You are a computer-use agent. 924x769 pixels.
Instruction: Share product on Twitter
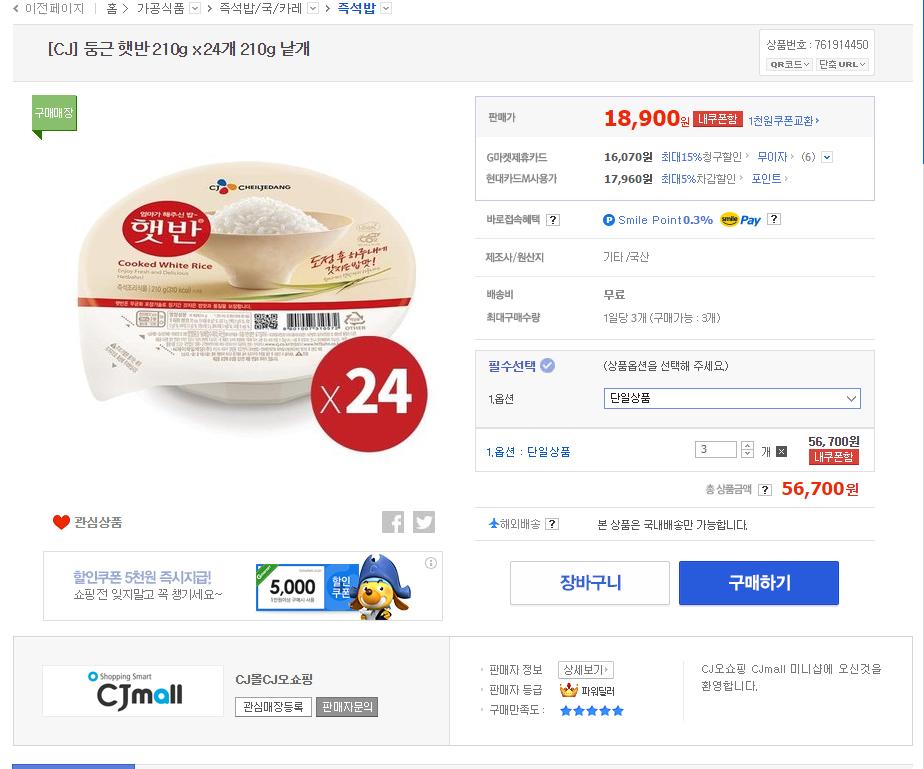(x=424, y=522)
